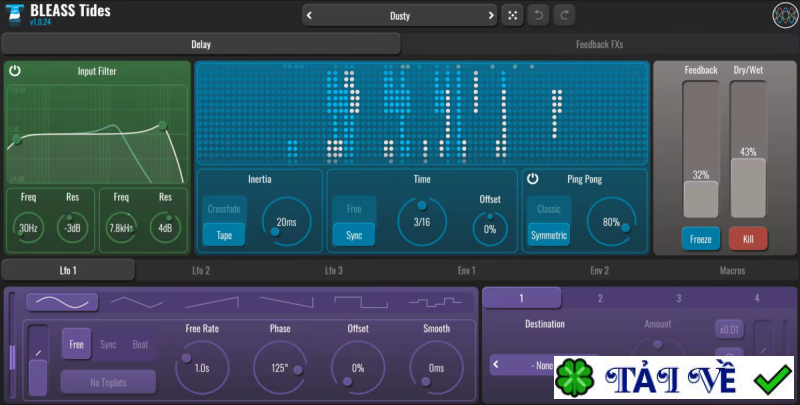Go to the next preset after Dusty
The image size is (800, 405).
(x=490, y=15)
